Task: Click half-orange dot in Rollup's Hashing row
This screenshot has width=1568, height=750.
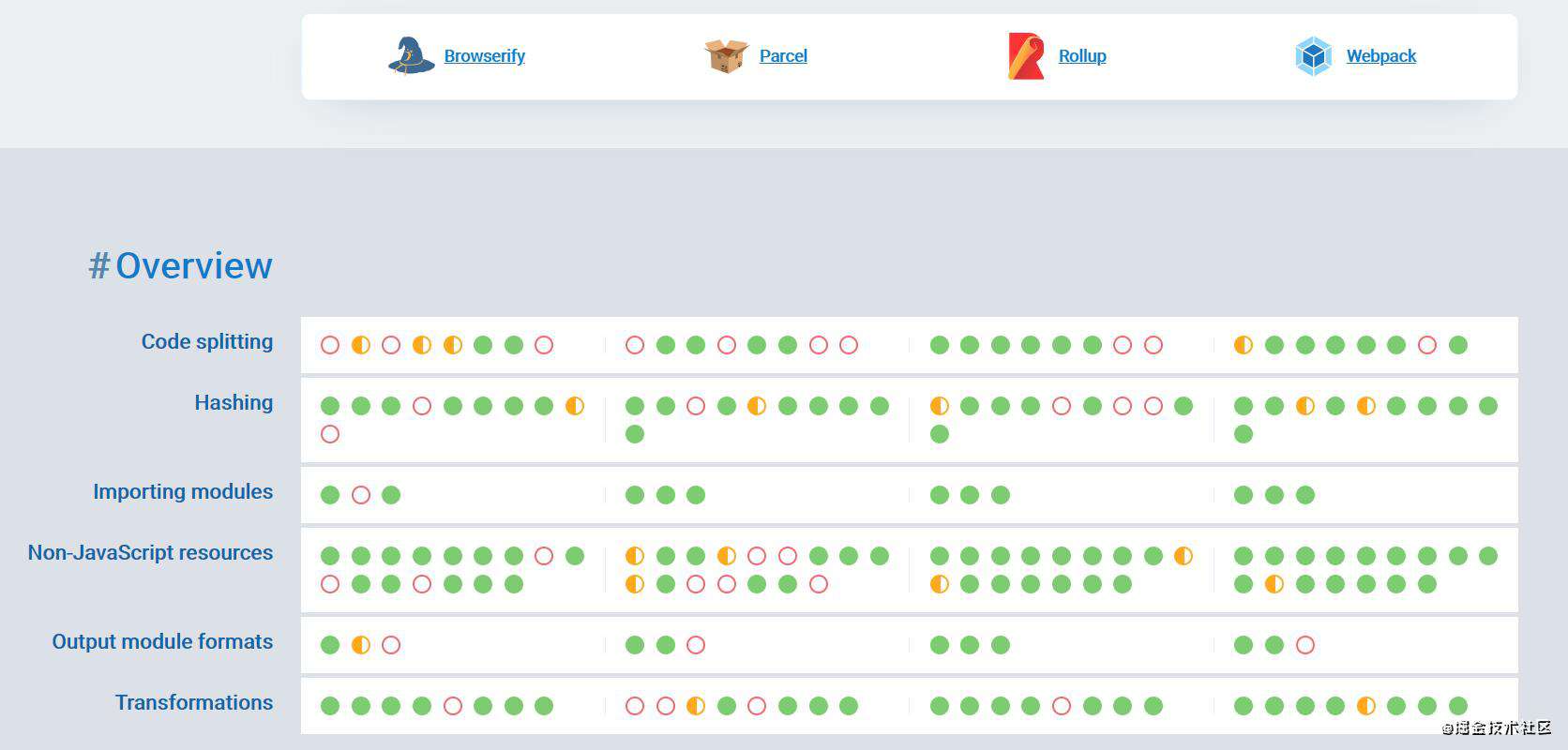Action: (x=940, y=406)
